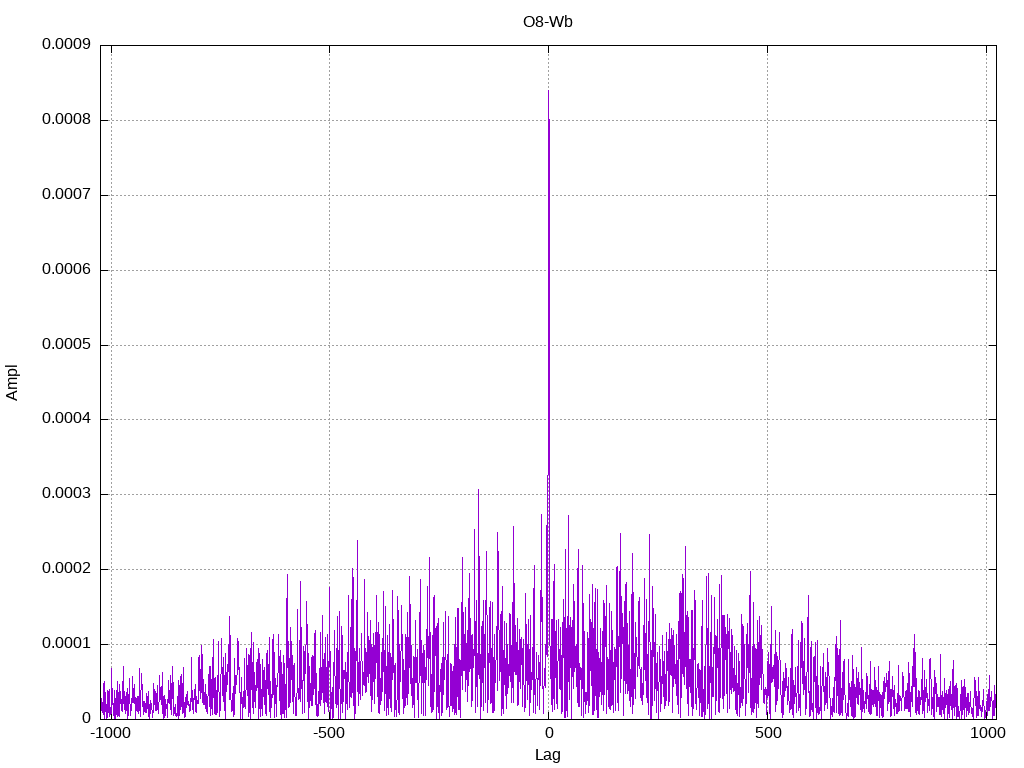Click the O8-Wb plot title
The width and height of the screenshot is (1024, 768).
547,22
